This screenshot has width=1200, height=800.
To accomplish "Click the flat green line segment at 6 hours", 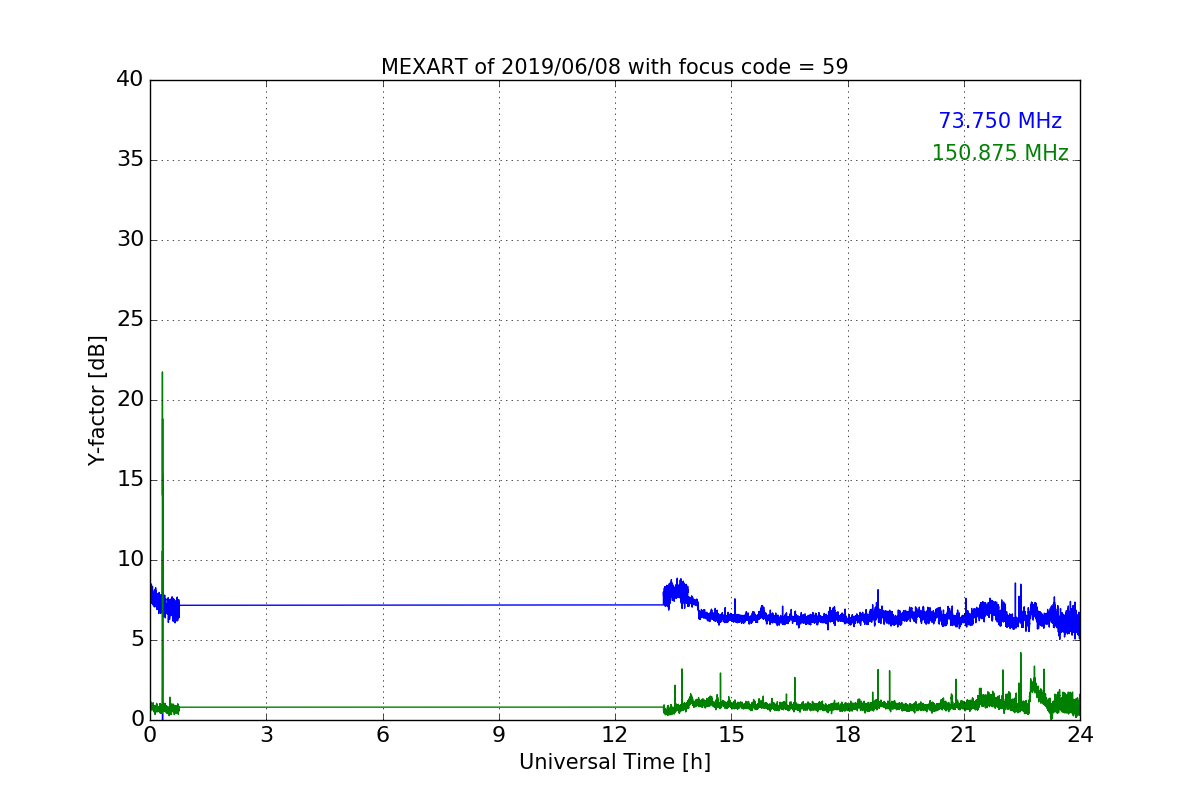I will [382, 707].
